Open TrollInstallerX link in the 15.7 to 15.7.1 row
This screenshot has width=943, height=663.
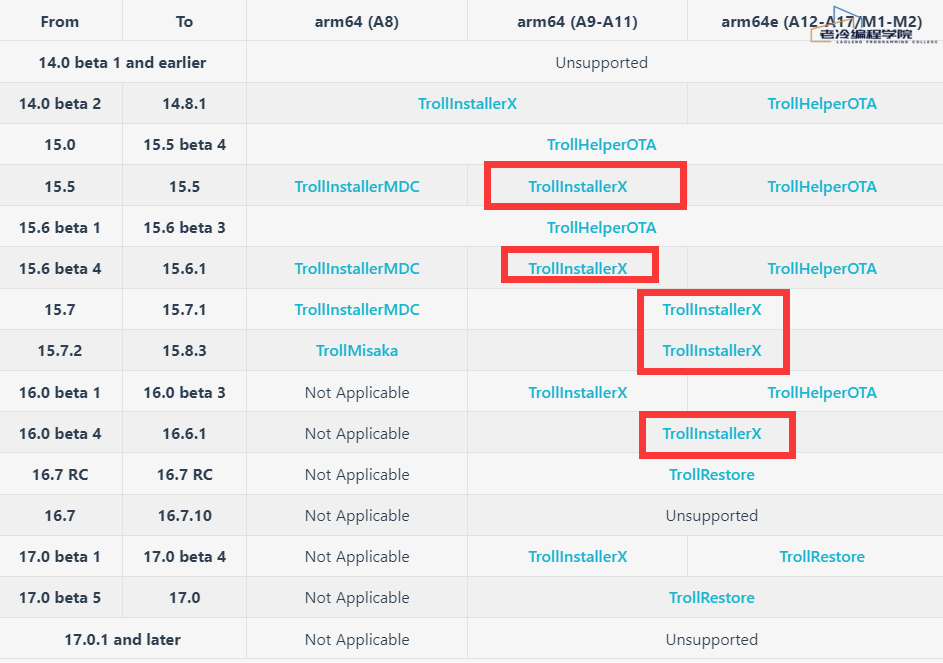point(711,309)
